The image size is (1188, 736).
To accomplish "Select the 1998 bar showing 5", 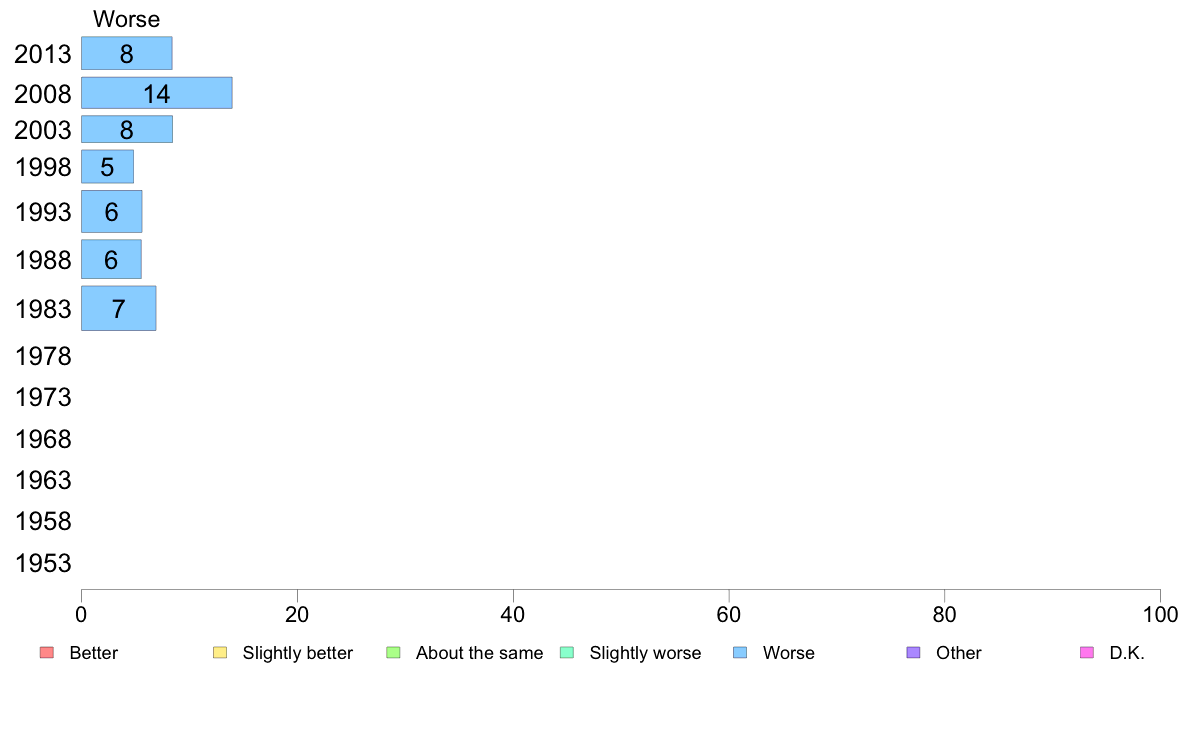I will (108, 167).
